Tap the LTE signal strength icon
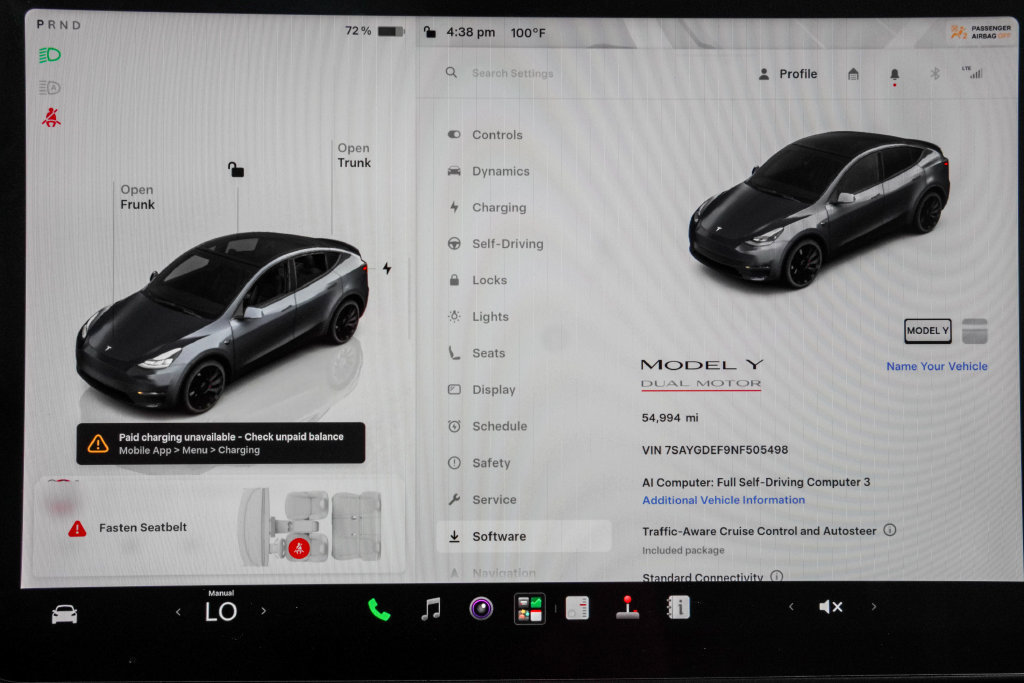 click(972, 72)
